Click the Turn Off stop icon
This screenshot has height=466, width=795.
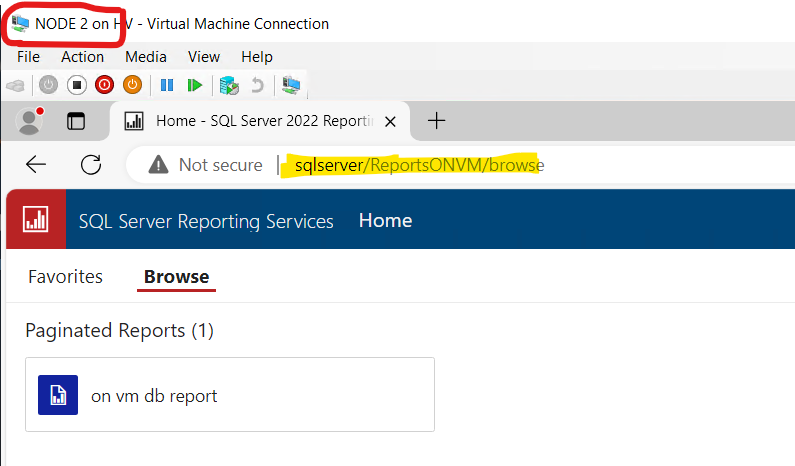point(77,85)
